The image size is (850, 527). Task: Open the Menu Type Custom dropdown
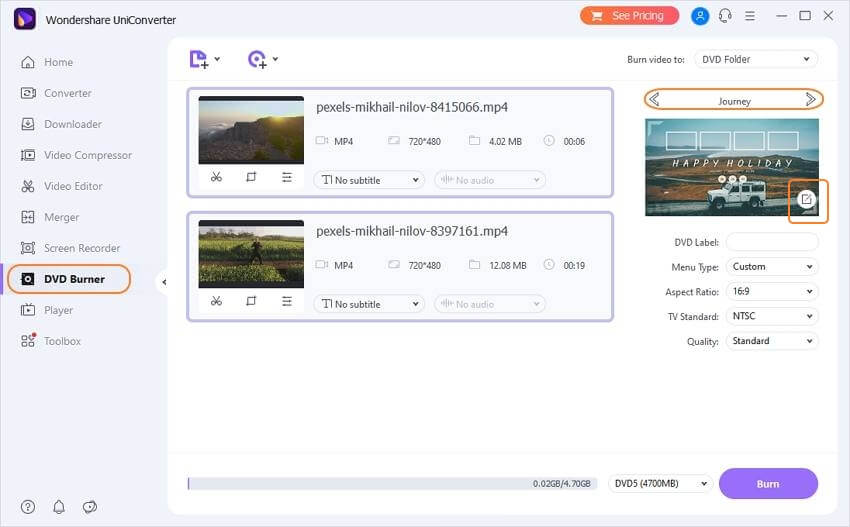pos(772,267)
